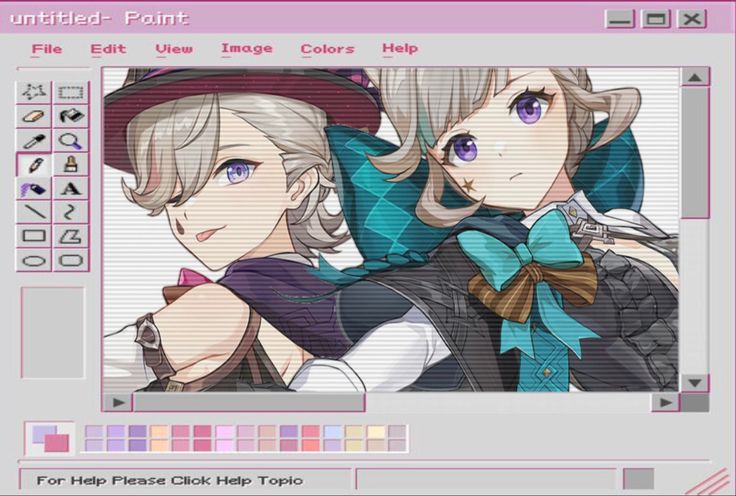
Task: Select the rectangular Select tool
Action: (x=70, y=92)
